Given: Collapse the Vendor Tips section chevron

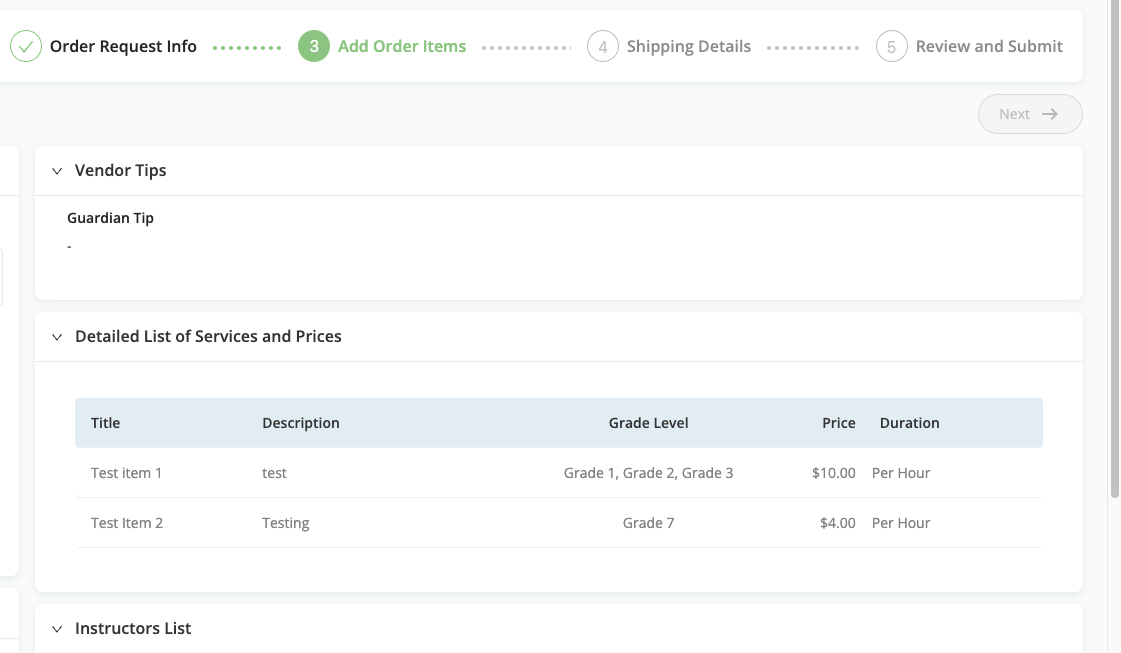Looking at the screenshot, I should pos(57,171).
